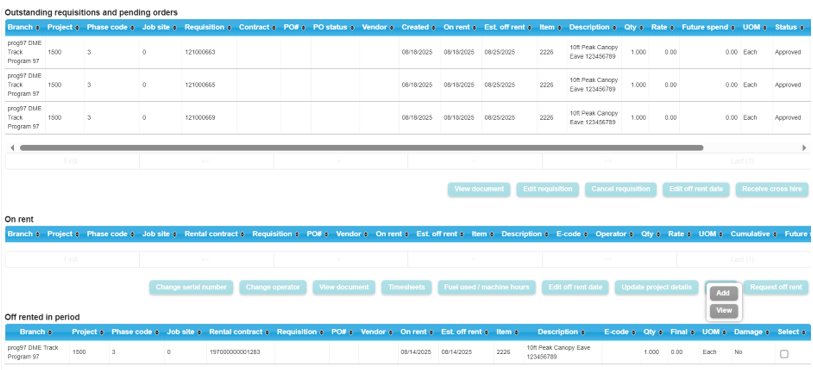Click the Final column sort icon
The image size is (813, 370).
point(692,332)
